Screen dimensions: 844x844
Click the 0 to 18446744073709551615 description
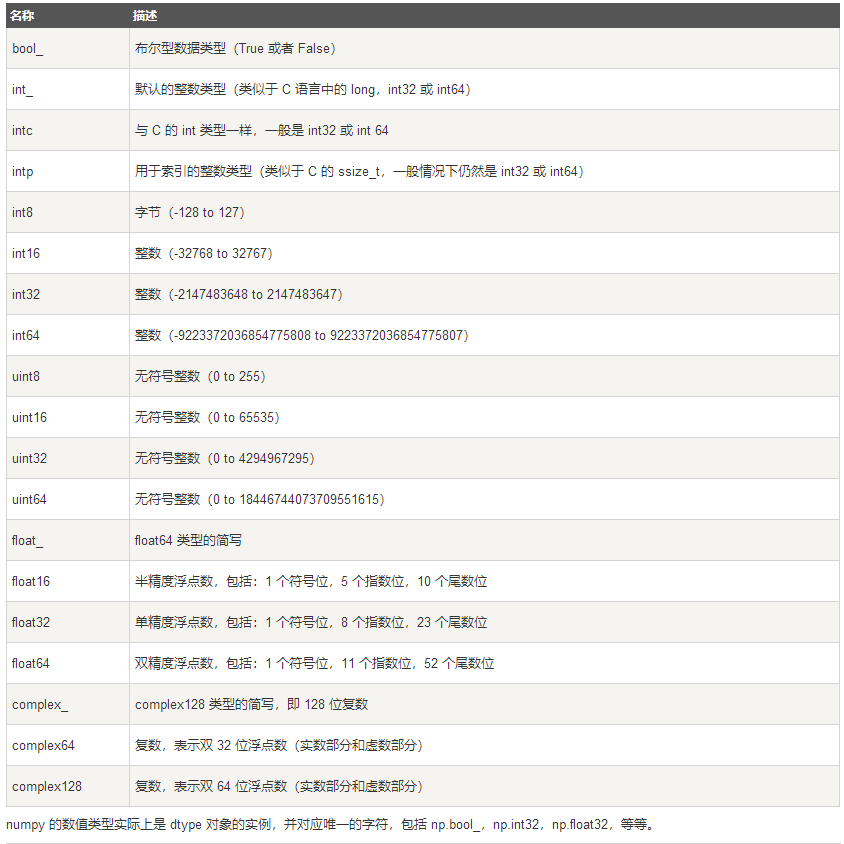pos(260,499)
